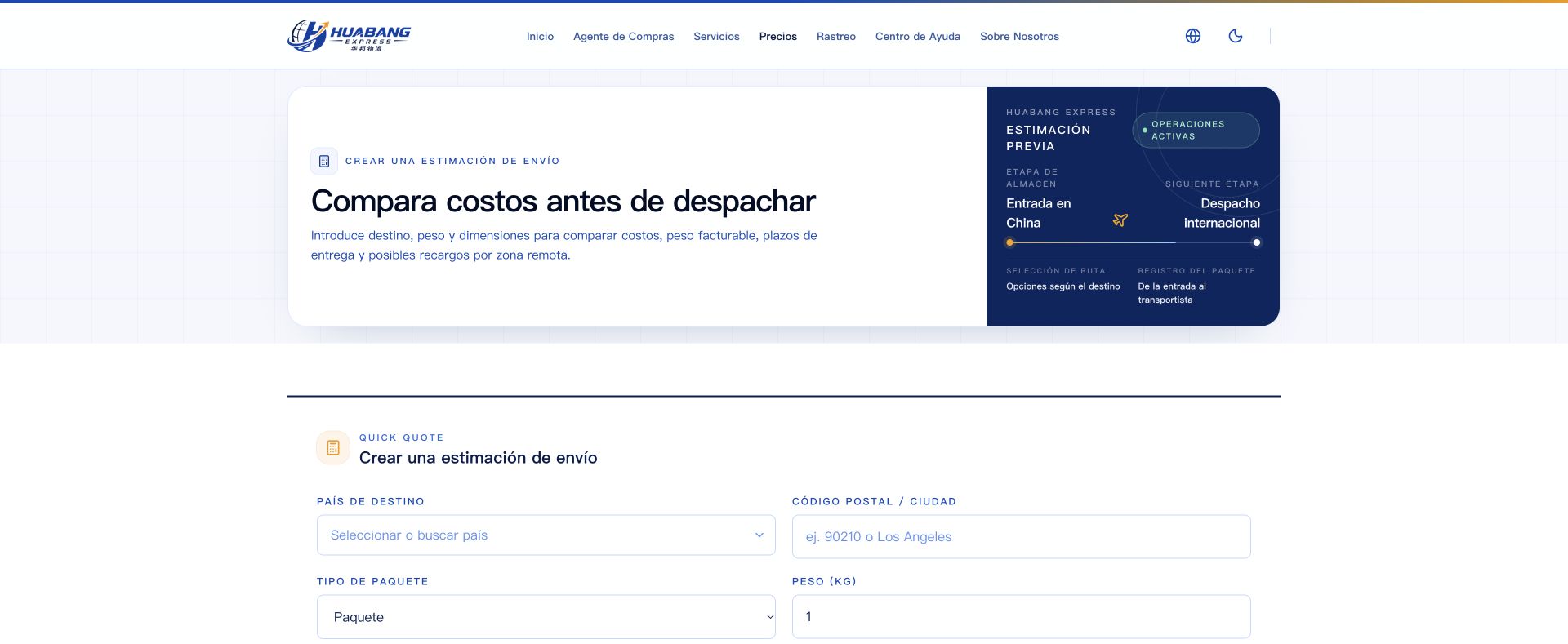
Task: Visit the Centro de Ayuda link
Action: point(918,37)
